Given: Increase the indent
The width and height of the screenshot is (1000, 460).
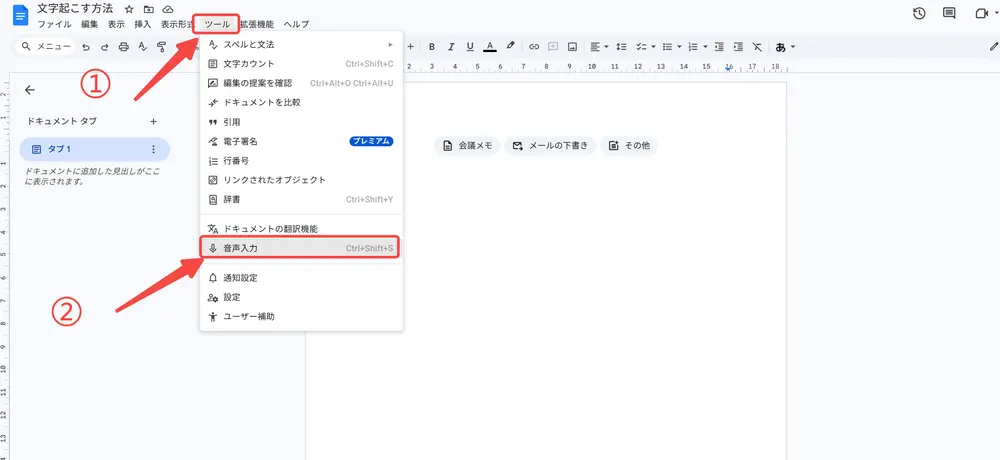Looking at the screenshot, I should [x=738, y=47].
